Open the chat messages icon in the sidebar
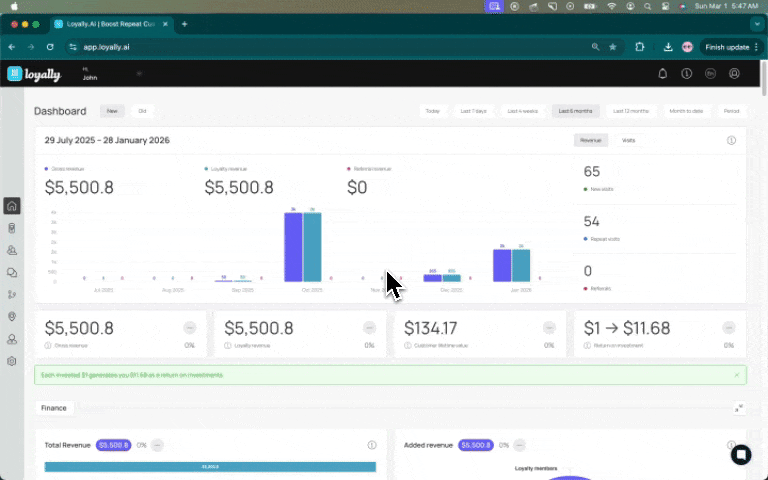This screenshot has width=768, height=480. pyautogui.click(x=12, y=273)
